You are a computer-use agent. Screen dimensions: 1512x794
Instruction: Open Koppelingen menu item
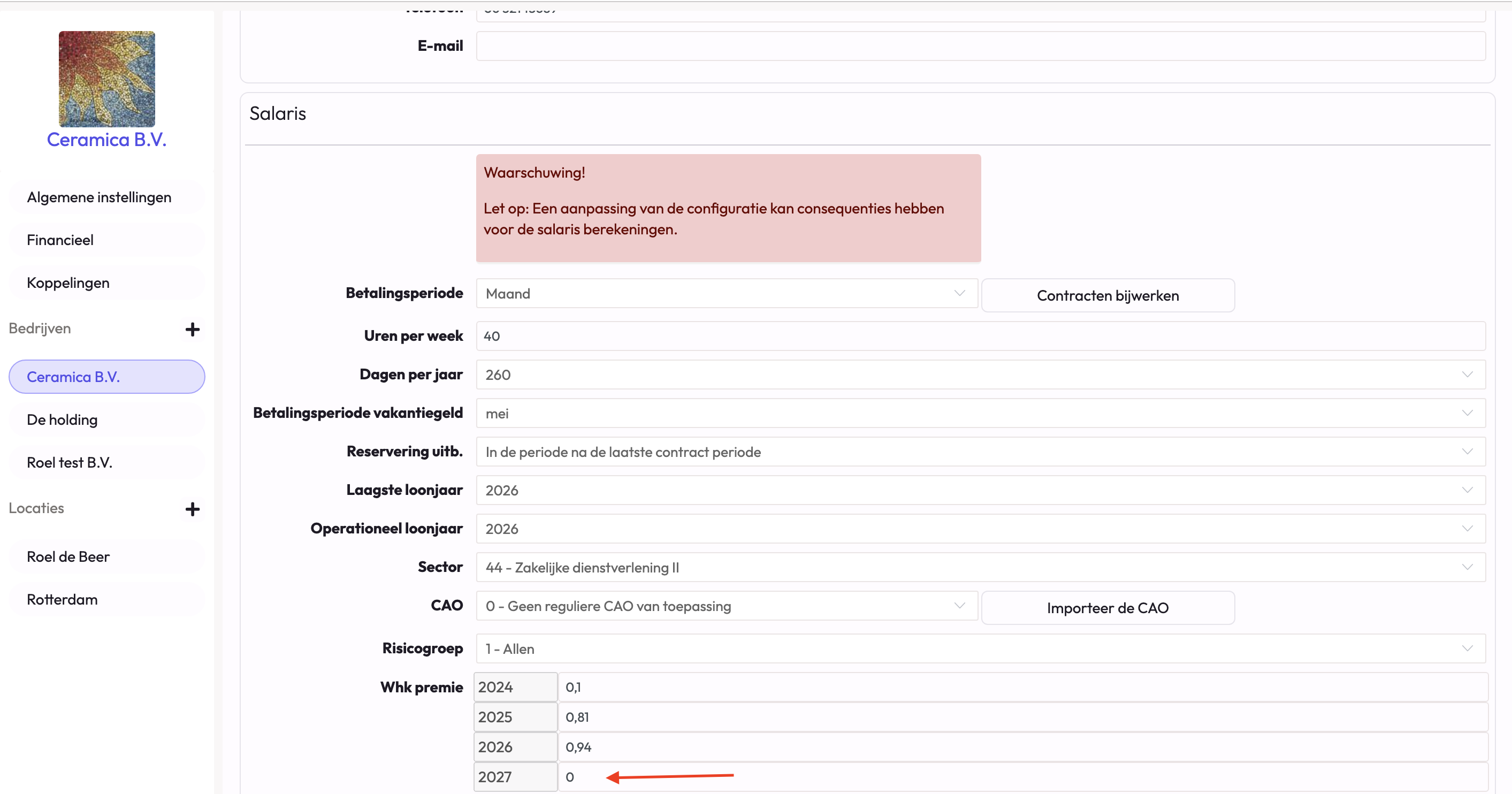(68, 283)
